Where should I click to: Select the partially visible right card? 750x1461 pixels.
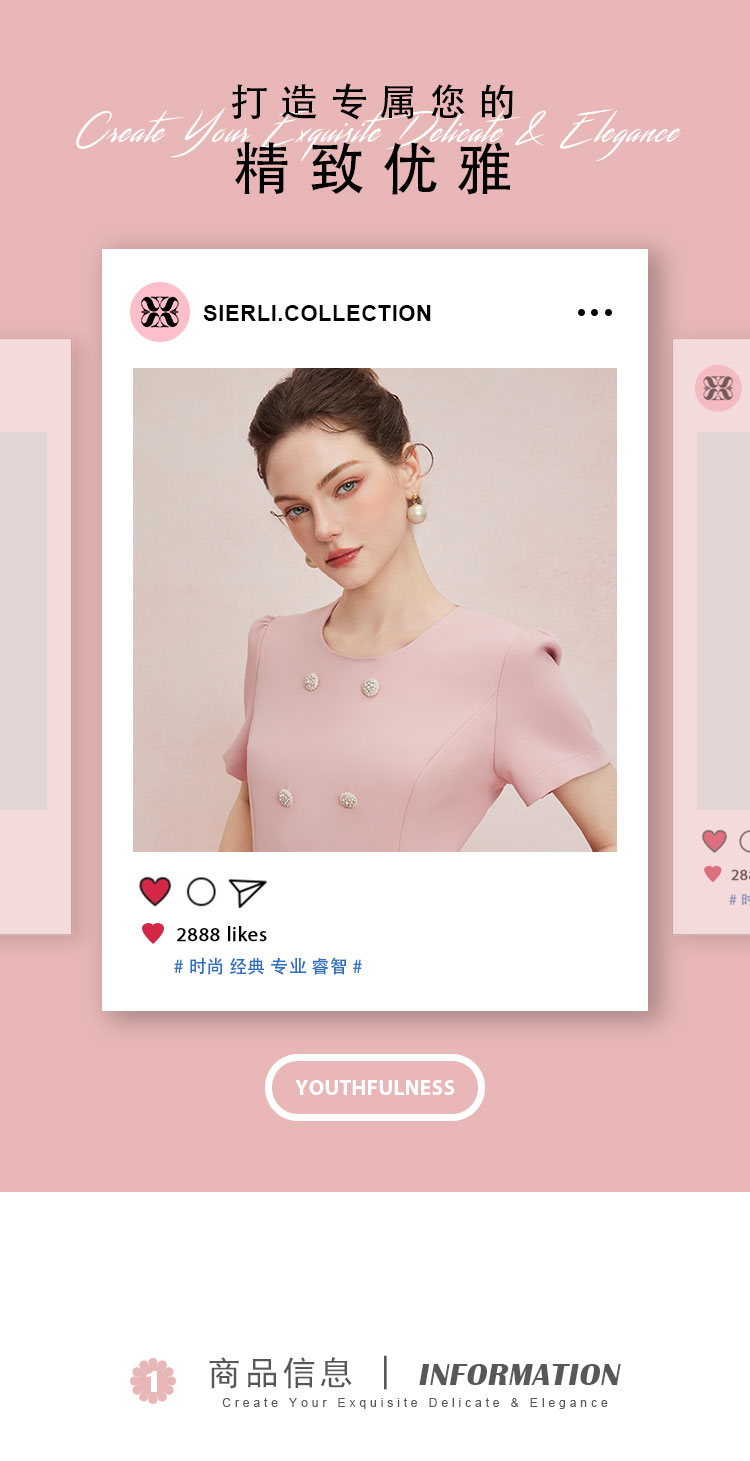[712, 636]
